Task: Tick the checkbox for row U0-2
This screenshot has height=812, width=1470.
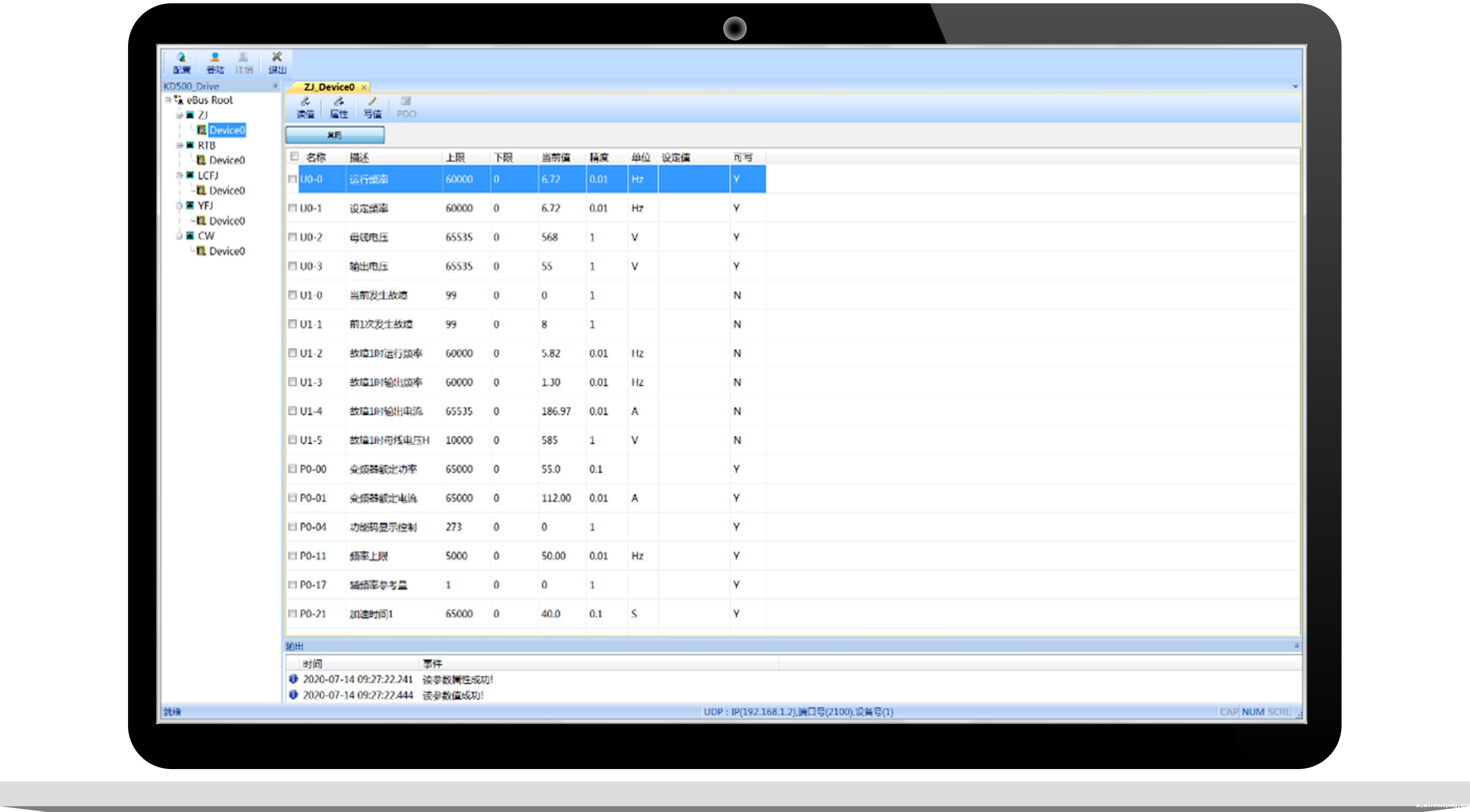Action: tap(293, 237)
